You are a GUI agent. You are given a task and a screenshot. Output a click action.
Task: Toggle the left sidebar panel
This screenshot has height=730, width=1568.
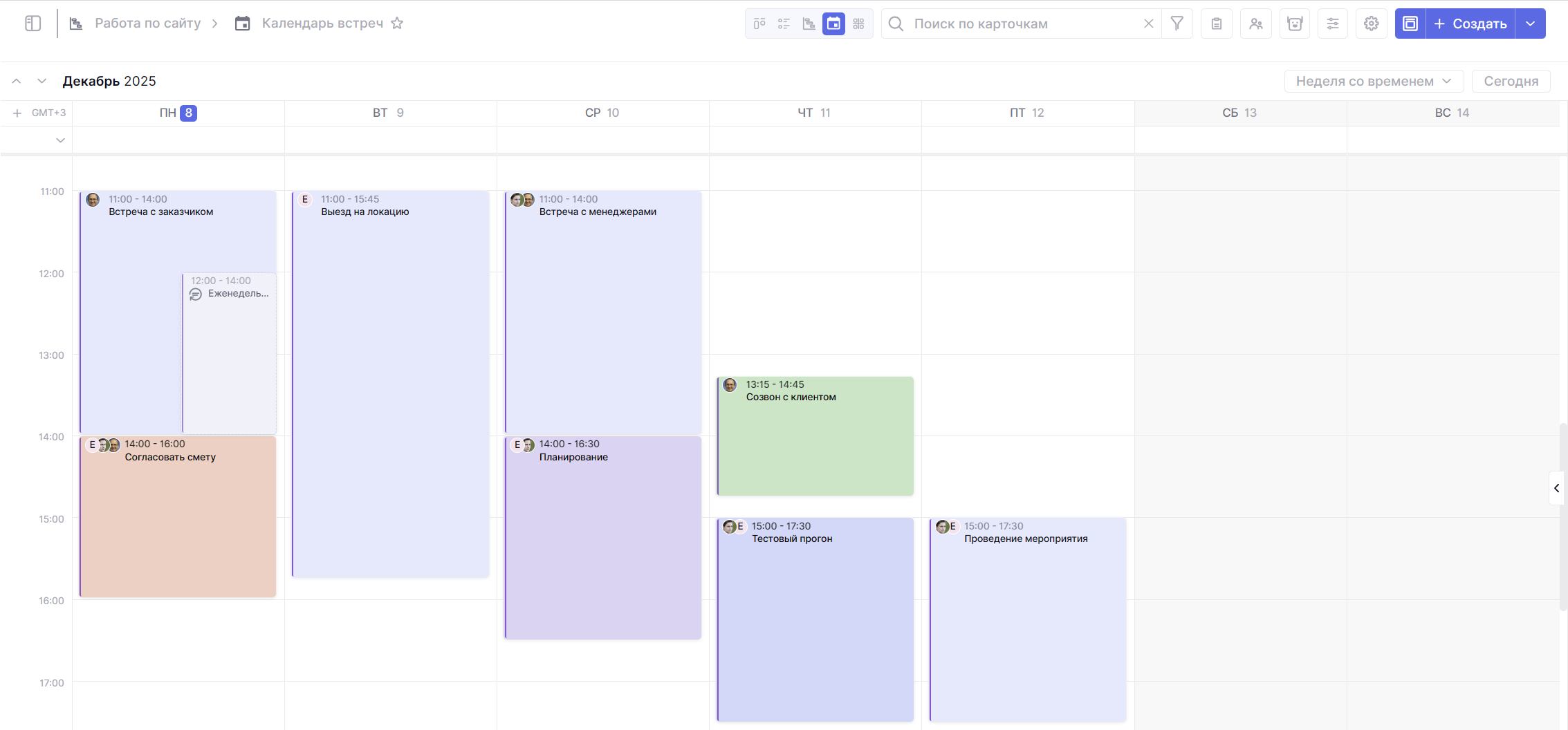(33, 24)
